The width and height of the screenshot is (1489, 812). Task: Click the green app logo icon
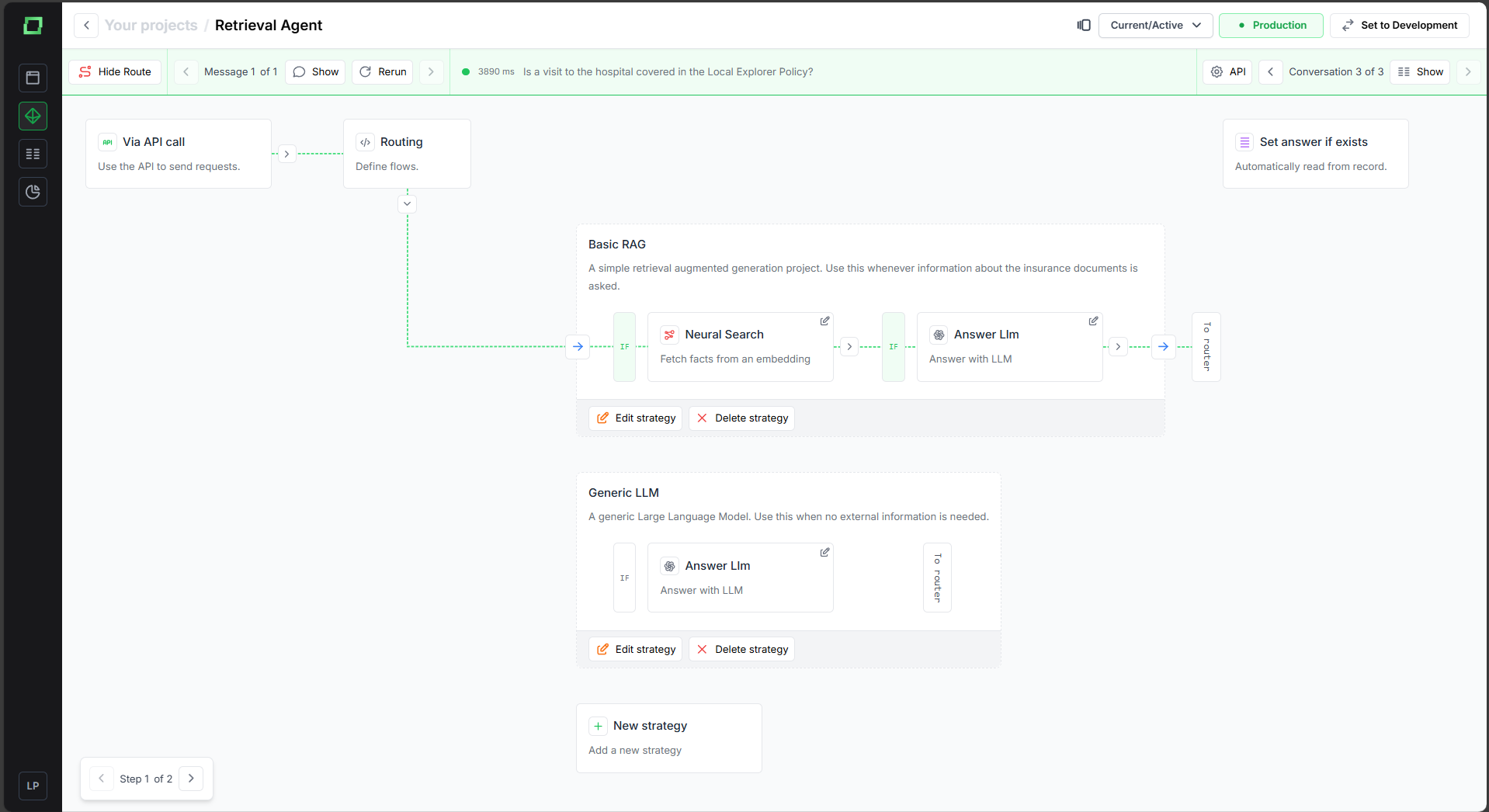click(33, 26)
